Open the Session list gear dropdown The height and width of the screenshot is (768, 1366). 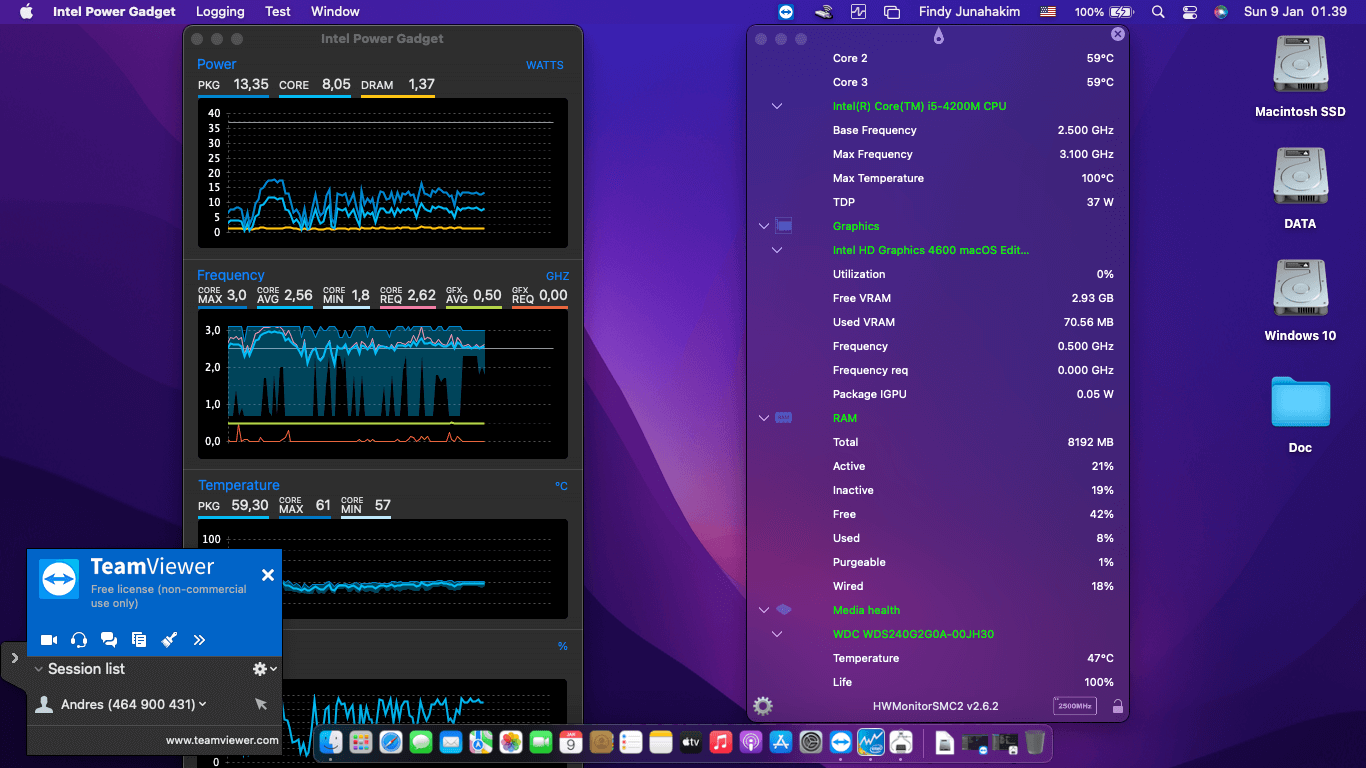point(265,669)
